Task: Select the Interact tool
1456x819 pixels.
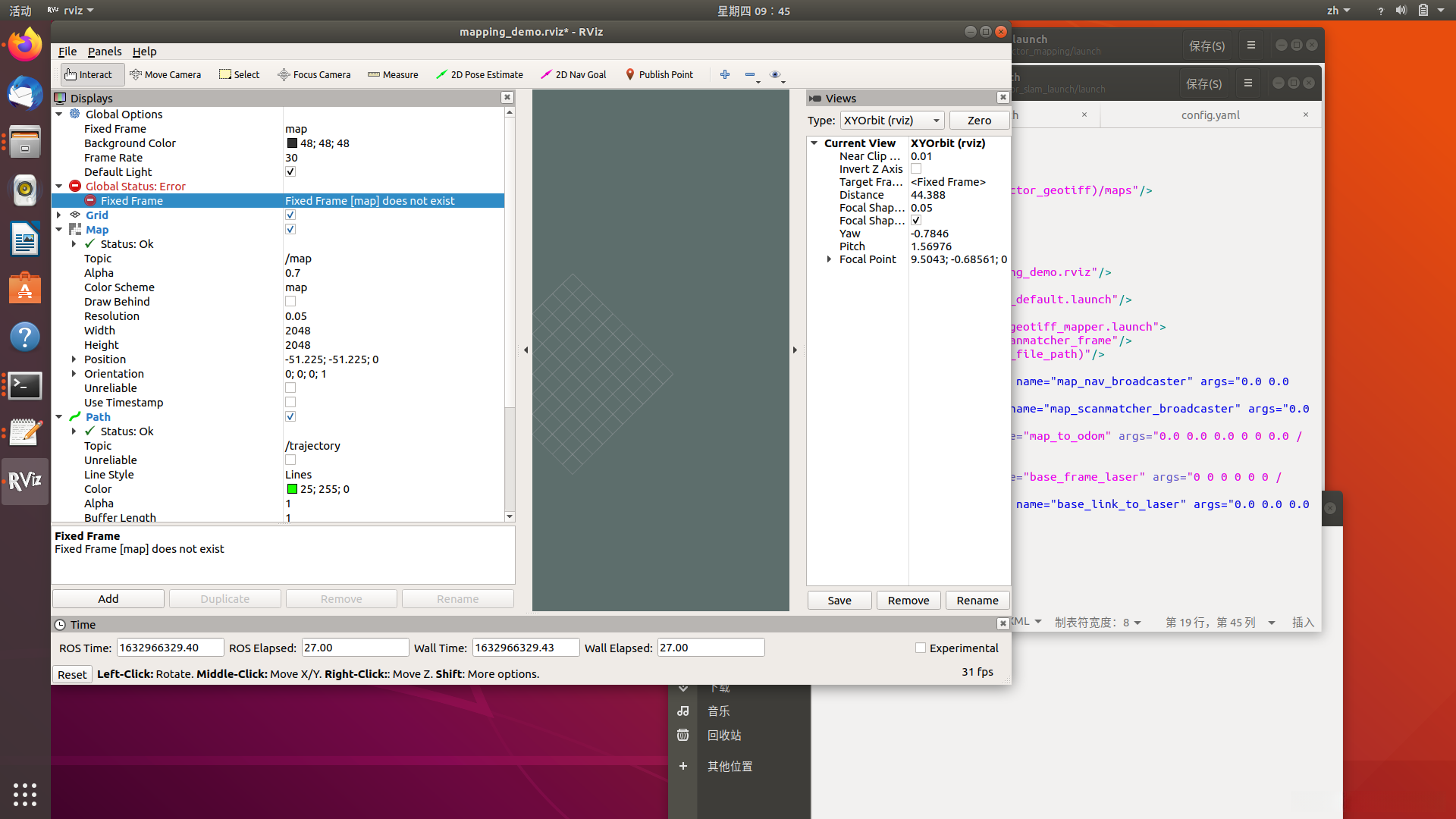Action: point(89,74)
